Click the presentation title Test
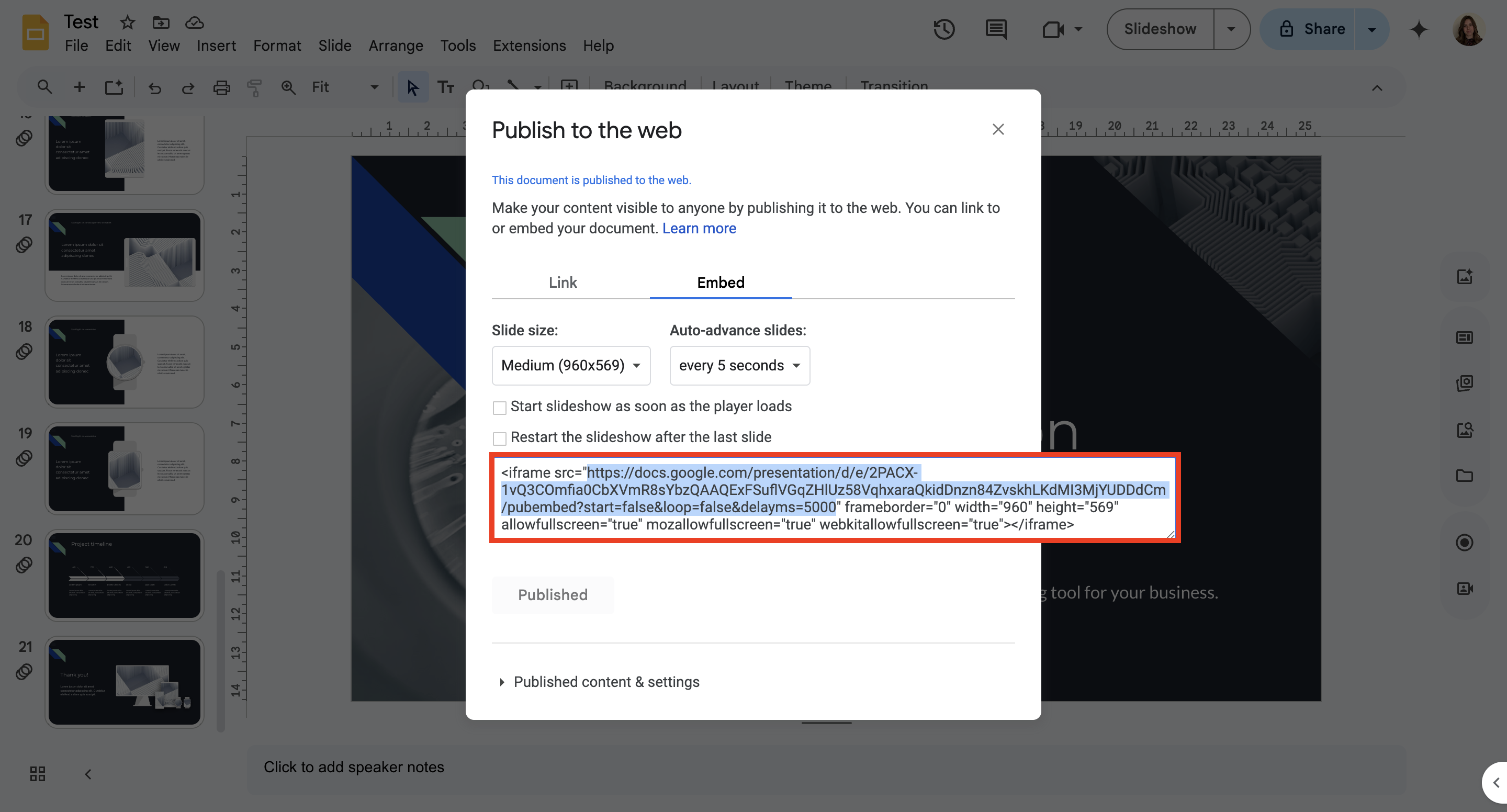 tap(81, 21)
